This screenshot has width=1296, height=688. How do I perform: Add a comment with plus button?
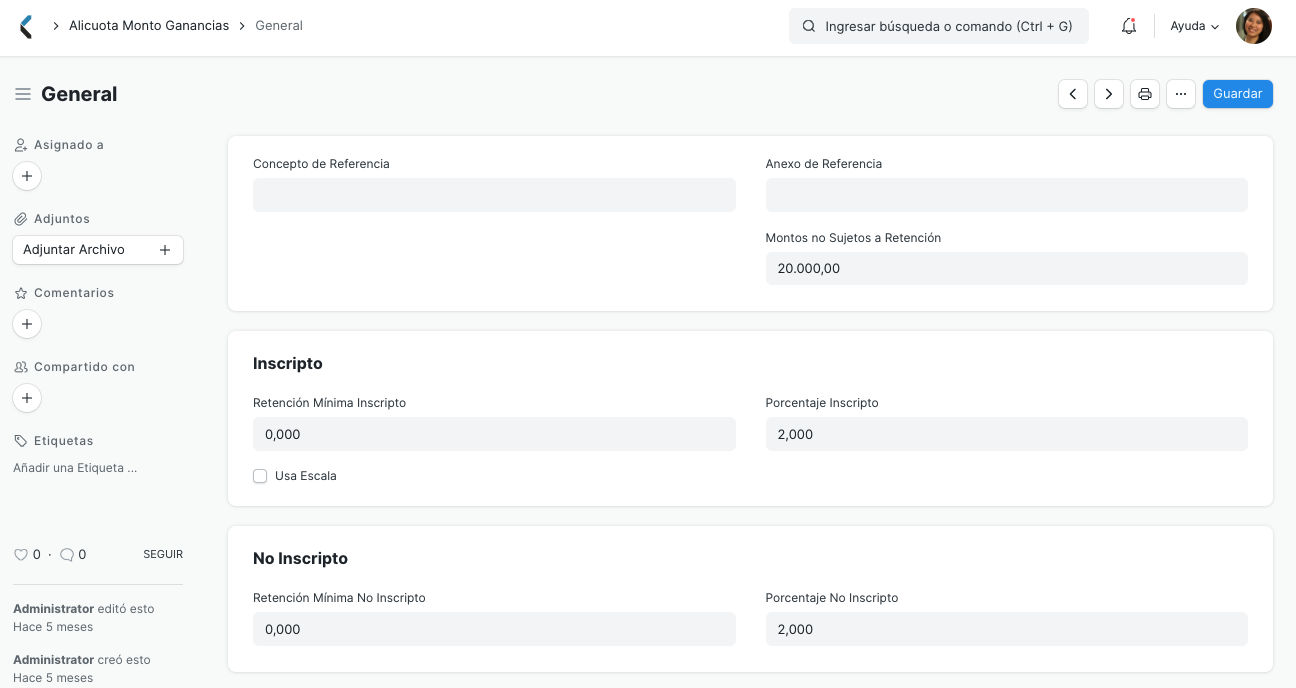click(x=27, y=324)
